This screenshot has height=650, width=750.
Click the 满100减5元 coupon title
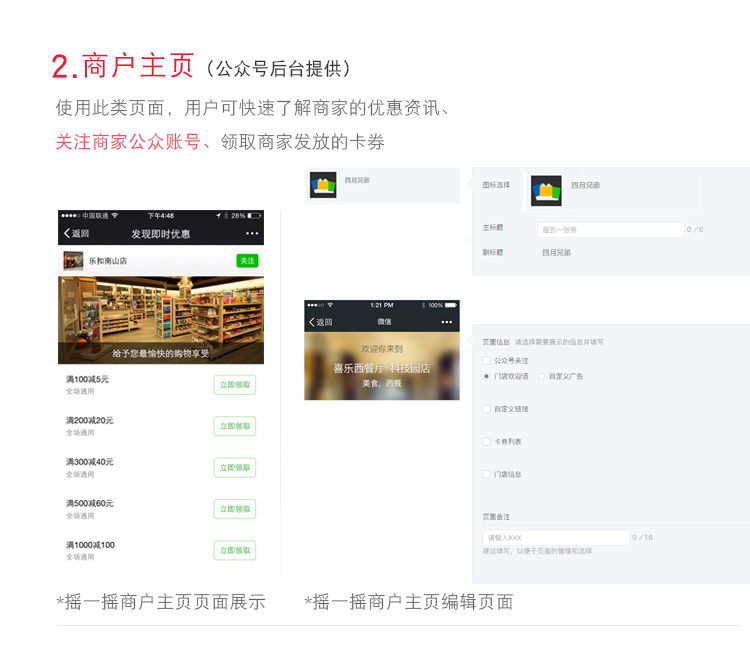click(x=87, y=379)
